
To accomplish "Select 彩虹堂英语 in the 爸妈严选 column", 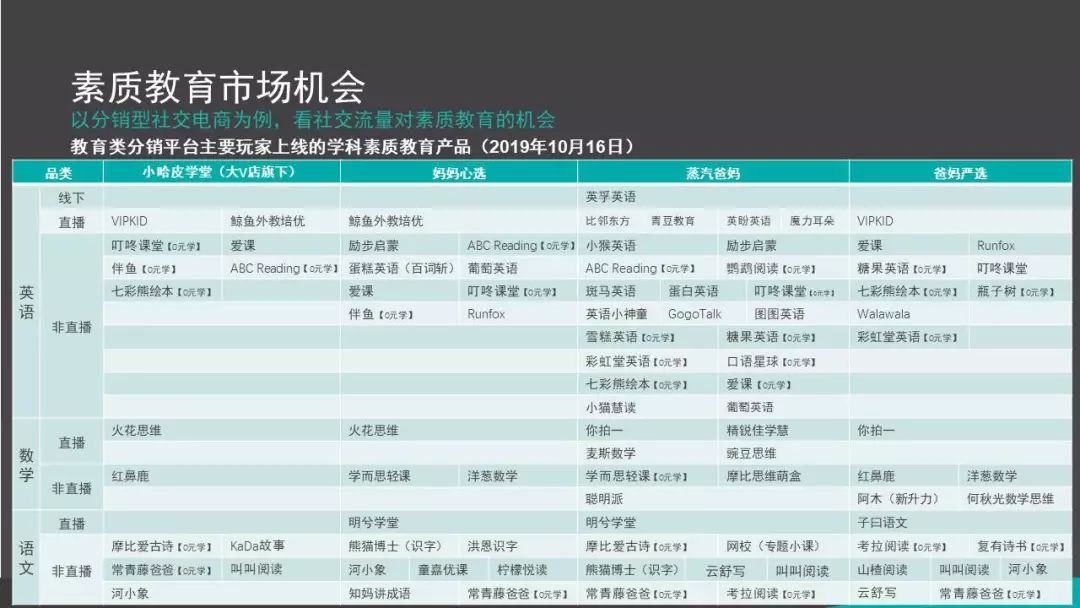I will (908, 337).
